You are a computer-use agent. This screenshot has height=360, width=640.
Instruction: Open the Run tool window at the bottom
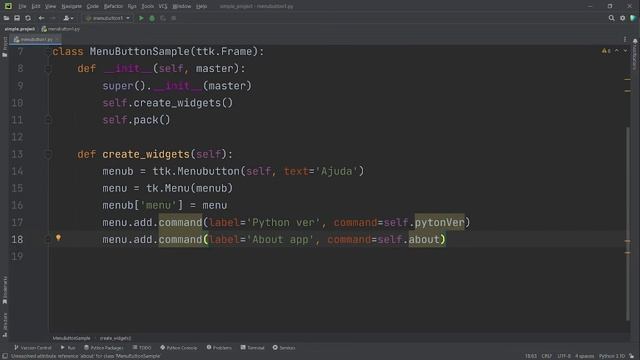tap(68, 348)
